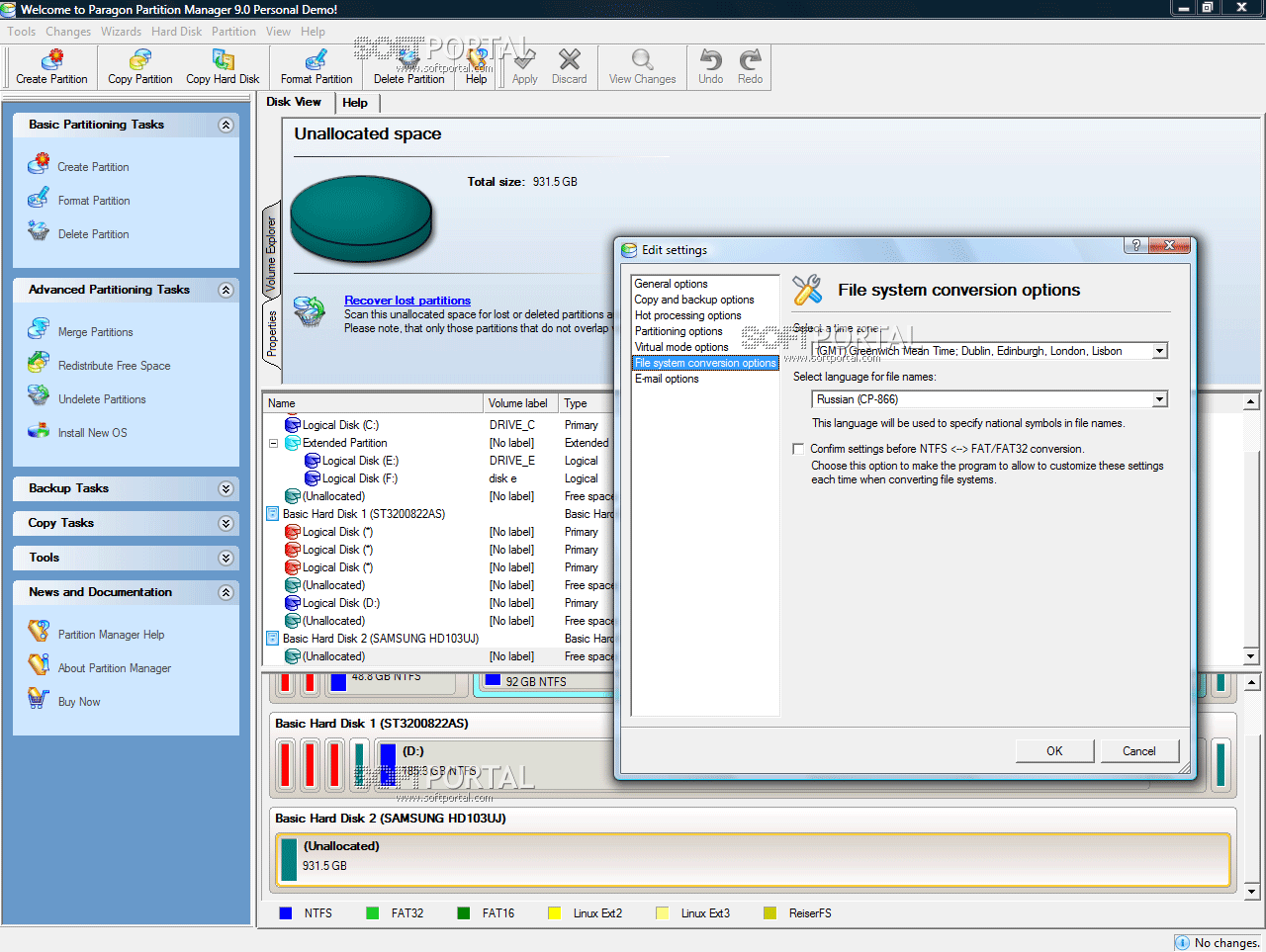Click the FAT32 green legend swatch

[x=373, y=913]
